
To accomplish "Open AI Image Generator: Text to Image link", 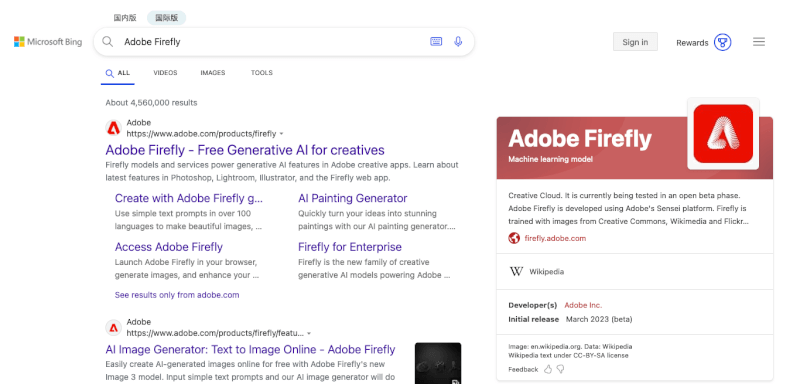I will (x=251, y=349).
